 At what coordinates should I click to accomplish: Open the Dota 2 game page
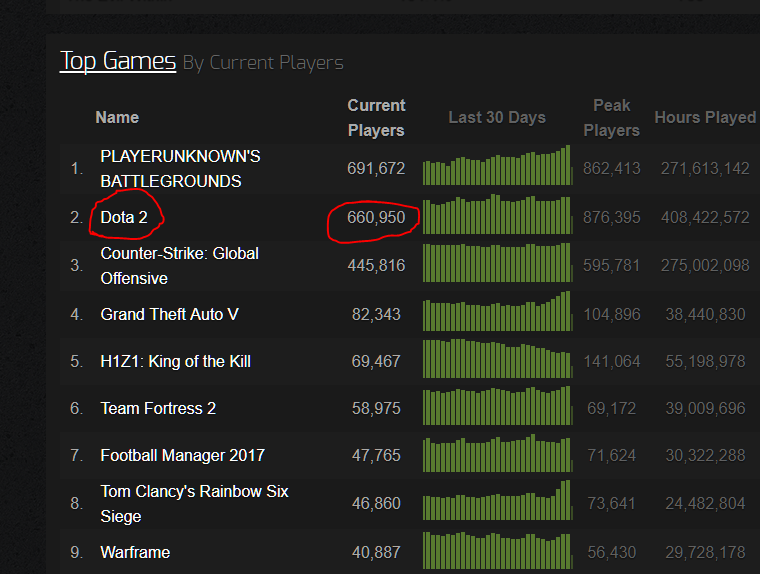124,217
